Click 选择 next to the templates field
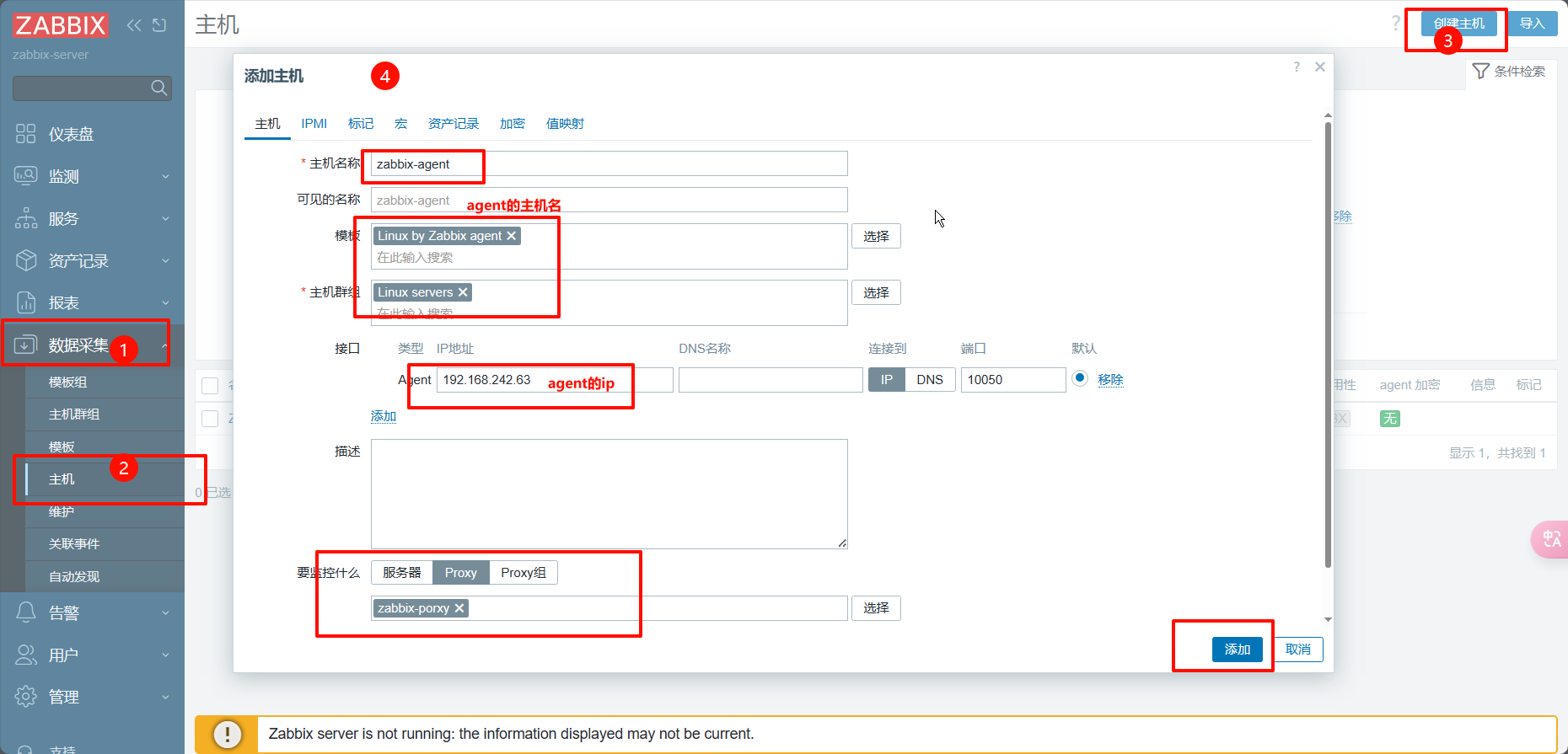Screen dimensions: 1568x754 click(876, 237)
